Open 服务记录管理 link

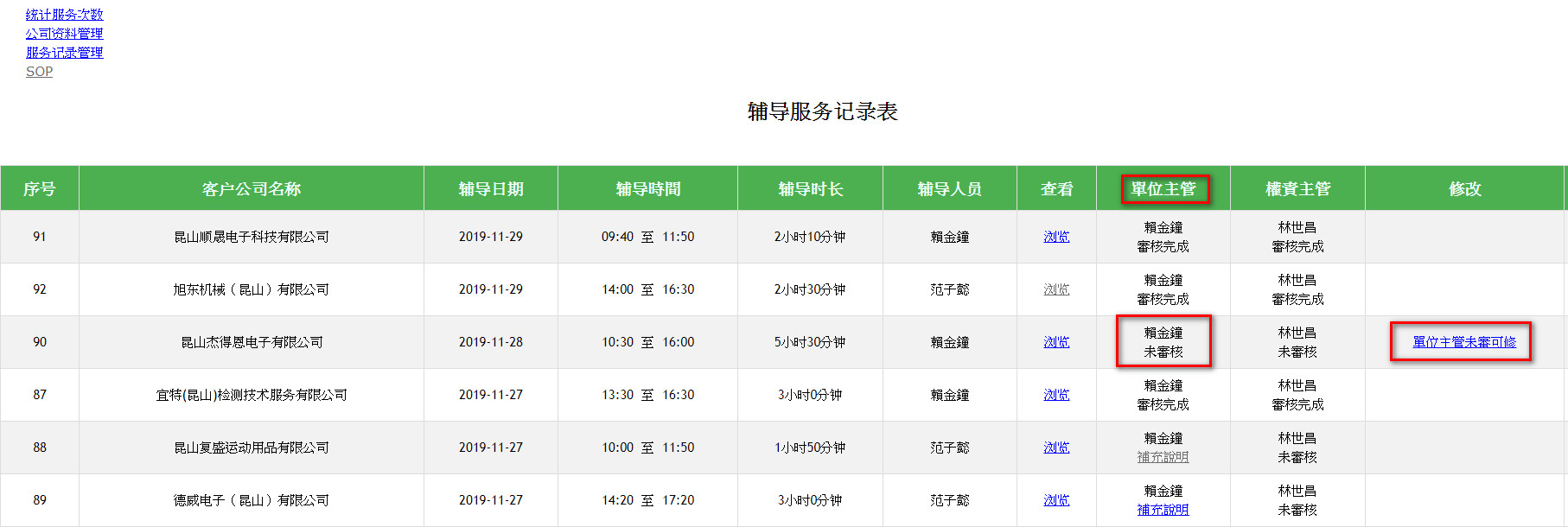(64, 53)
